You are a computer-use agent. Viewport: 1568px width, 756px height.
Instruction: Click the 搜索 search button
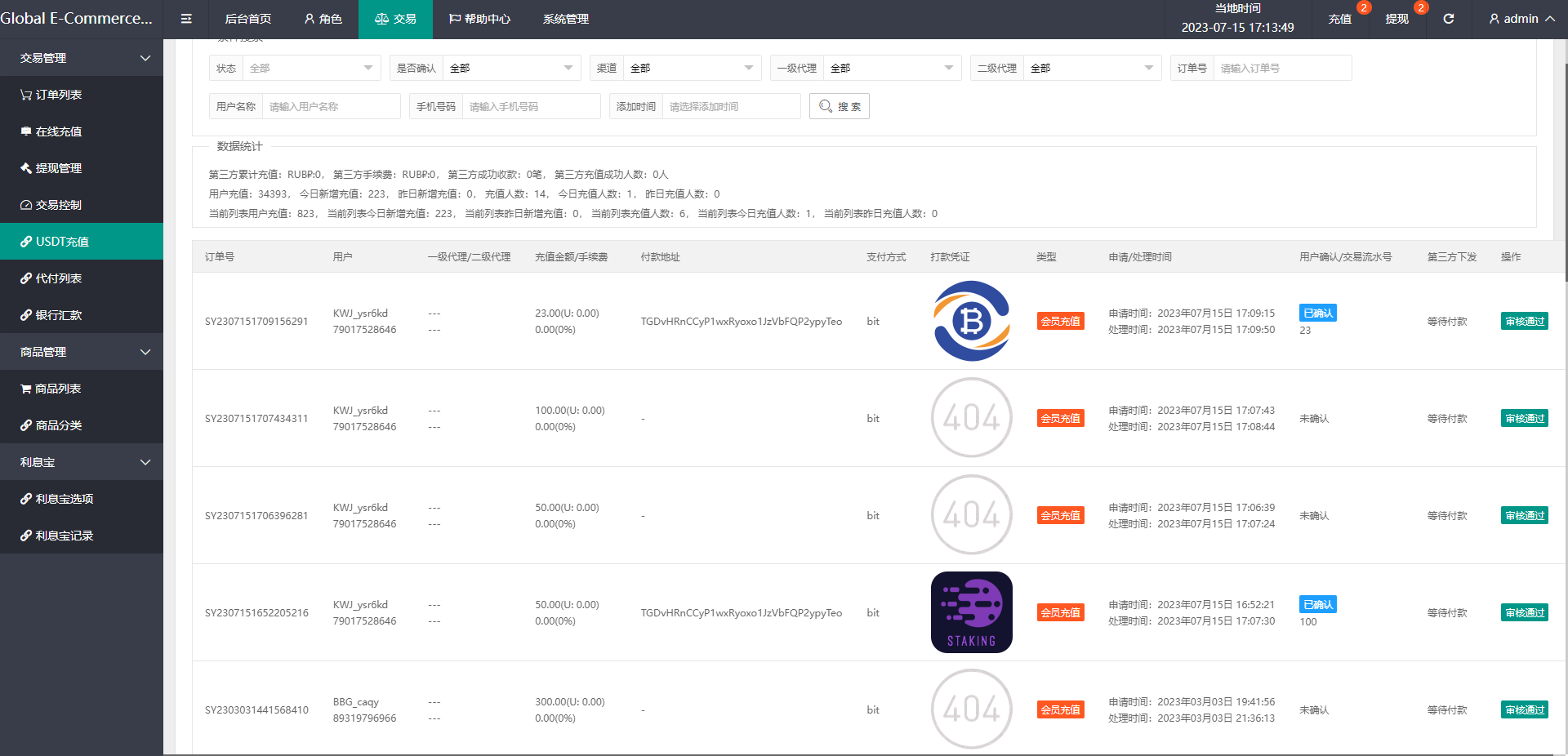pos(840,106)
